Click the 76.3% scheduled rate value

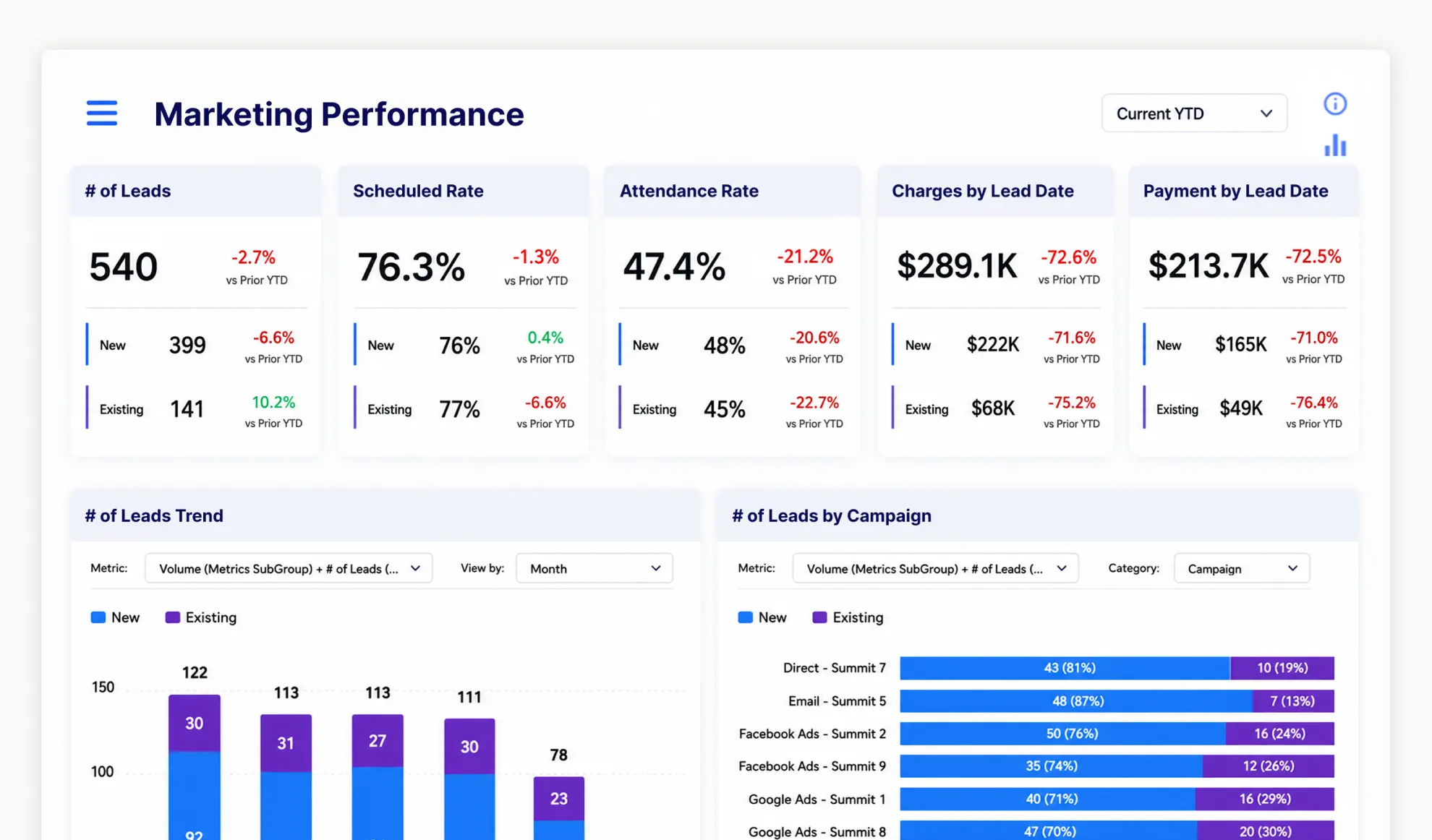(412, 267)
